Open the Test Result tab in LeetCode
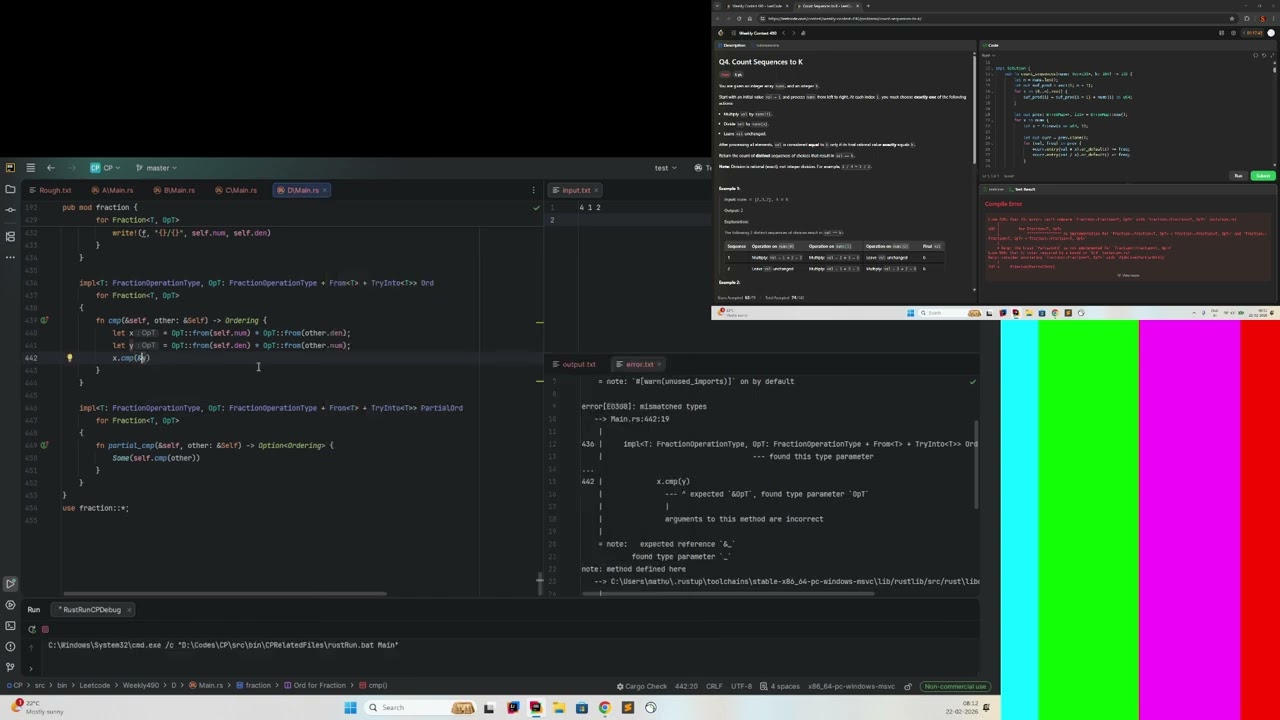The image size is (1280, 720). [1023, 189]
